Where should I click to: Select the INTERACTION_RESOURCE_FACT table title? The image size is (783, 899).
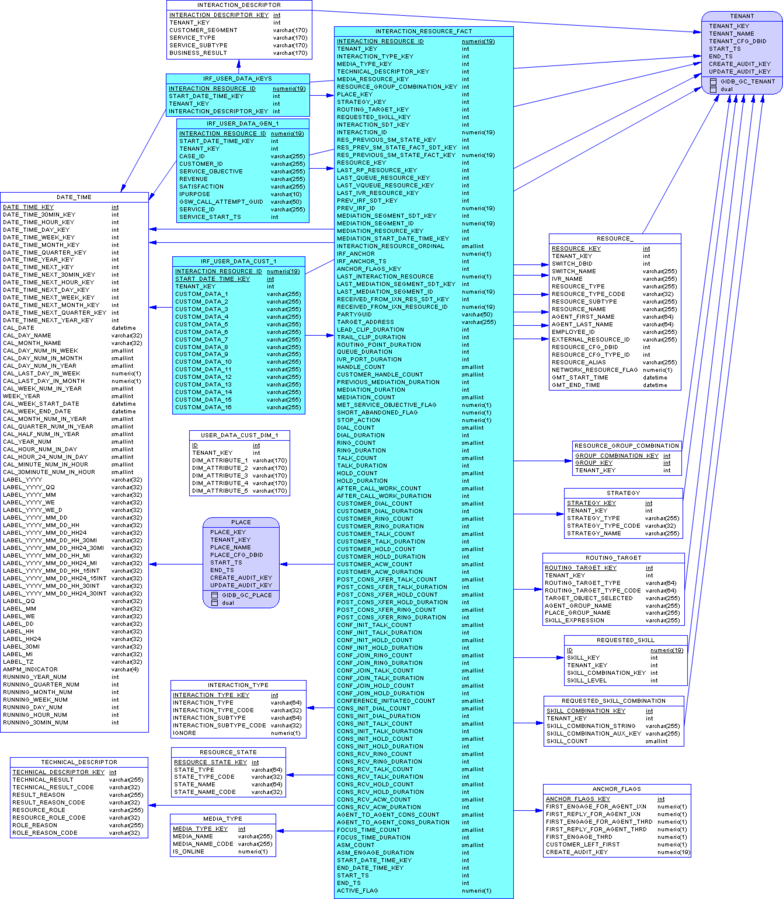tap(424, 31)
